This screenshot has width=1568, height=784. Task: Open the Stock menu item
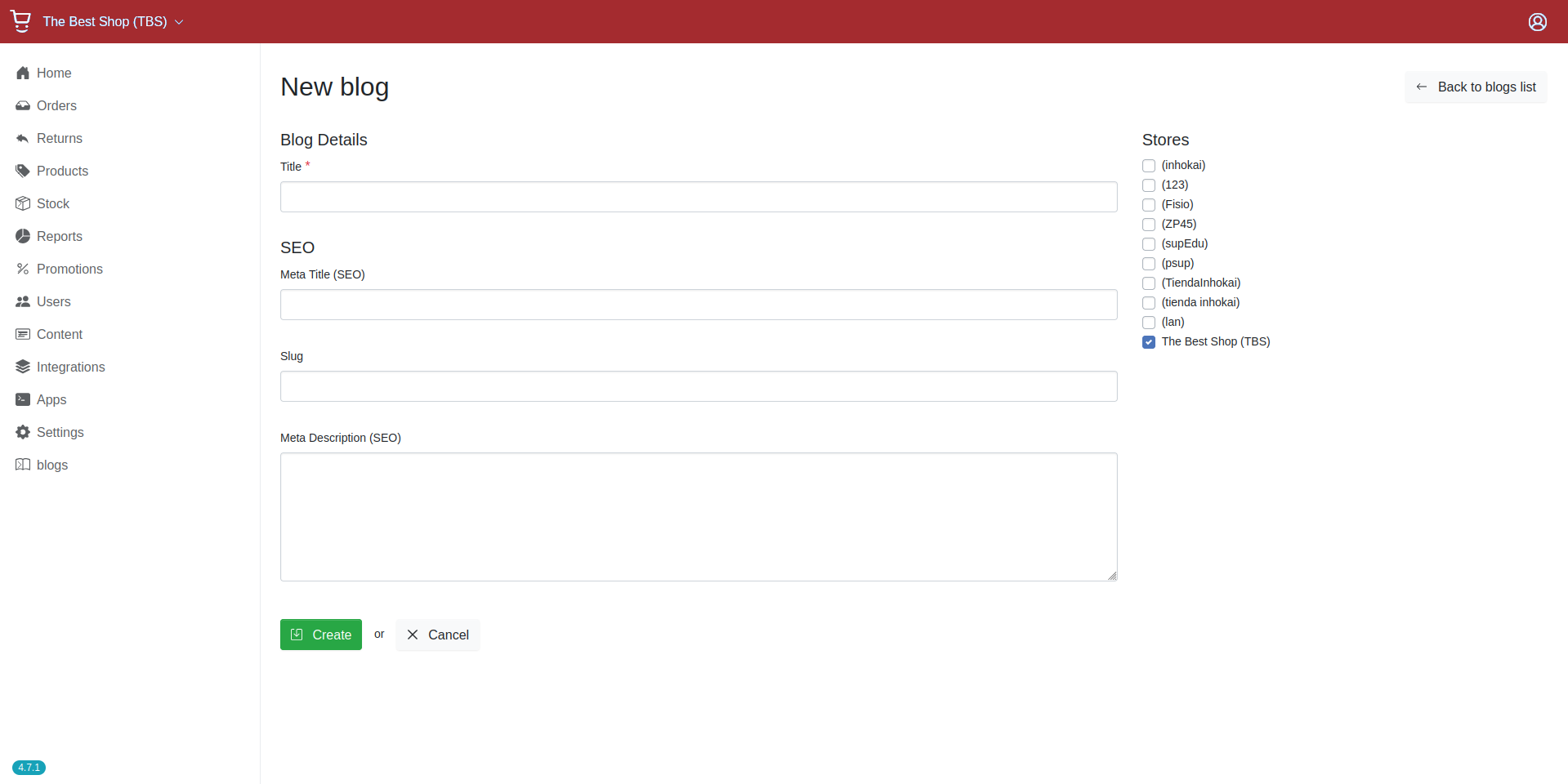click(52, 204)
